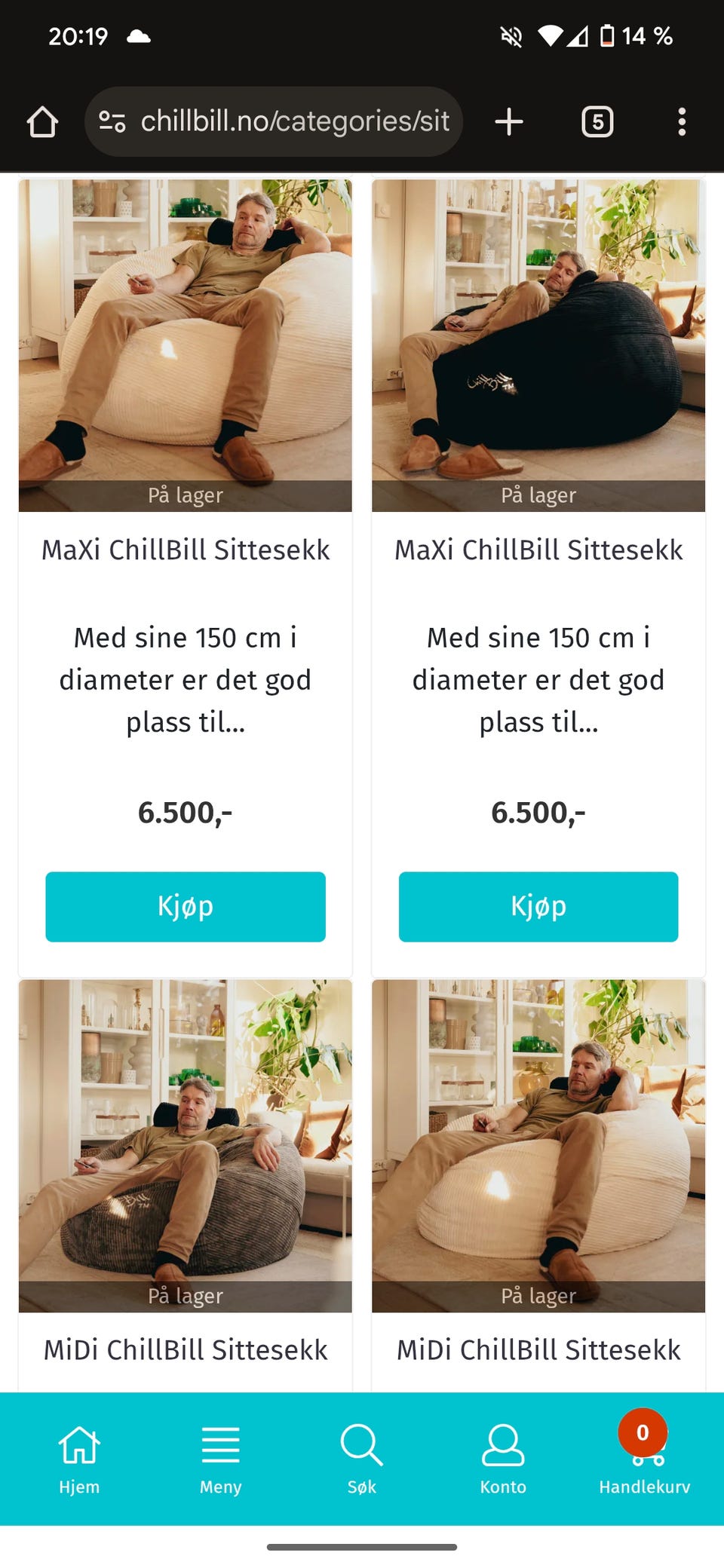Click Kjøp for the black MaXi sittesekk
Image resolution: width=724 pixels, height=1568 pixels.
pos(538,907)
